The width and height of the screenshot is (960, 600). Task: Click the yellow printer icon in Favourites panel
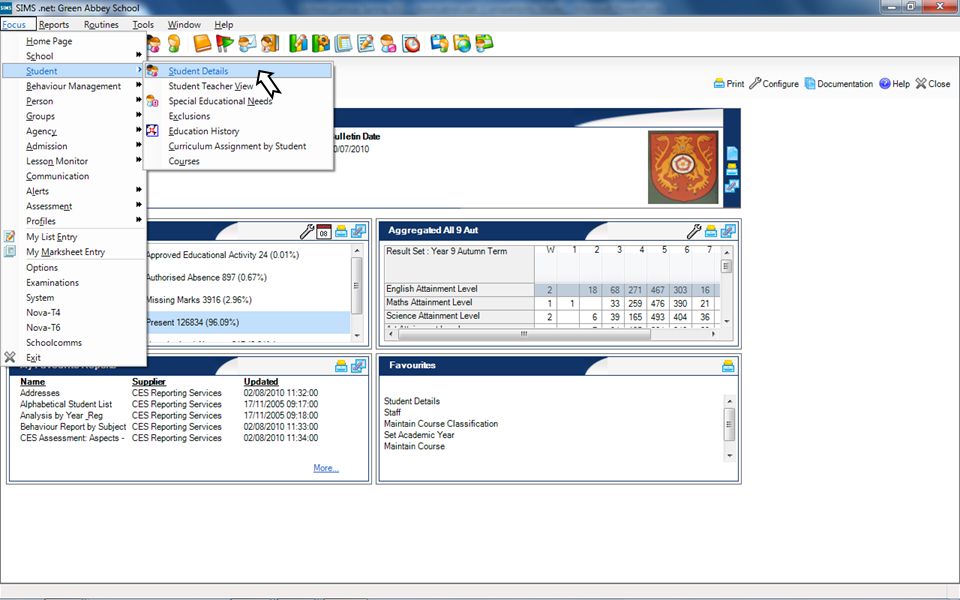728,366
